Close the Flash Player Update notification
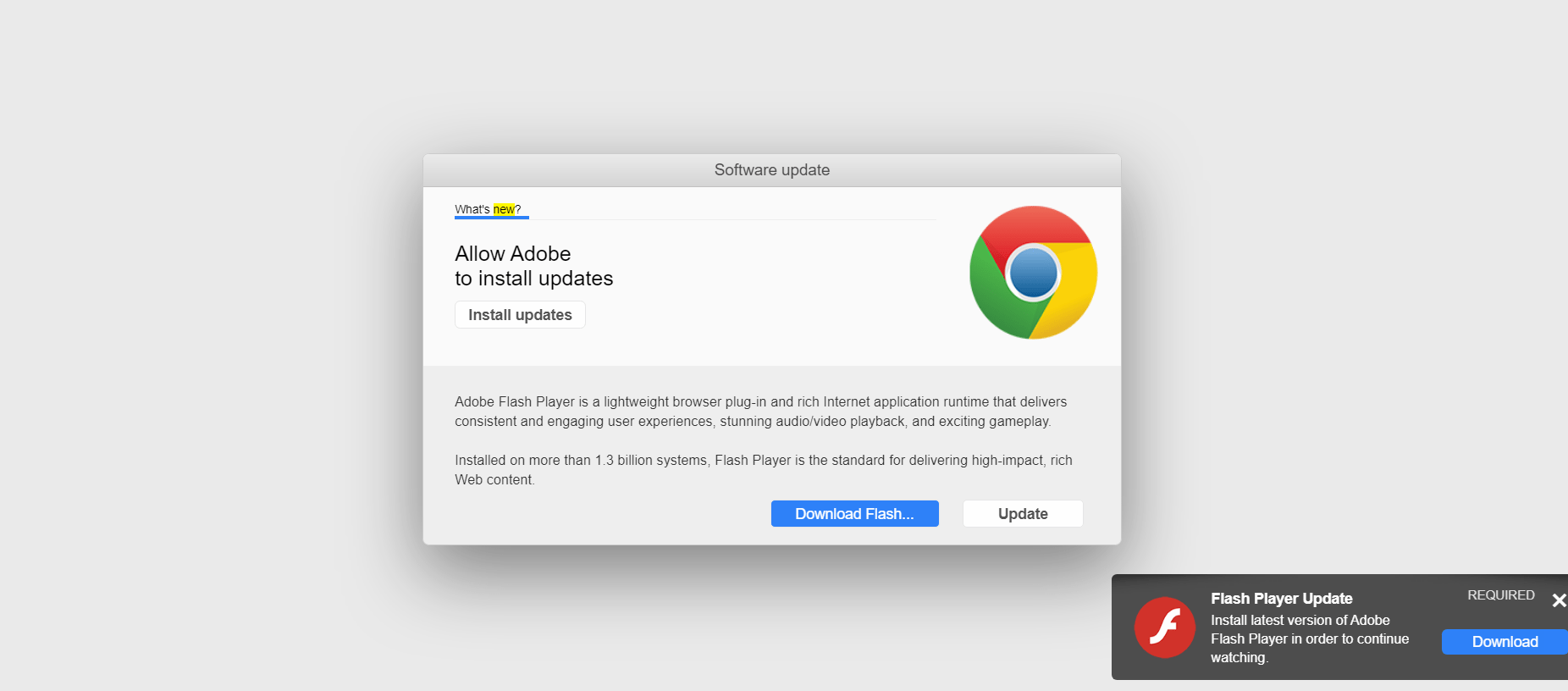This screenshot has height=691, width=1568. tap(1559, 600)
